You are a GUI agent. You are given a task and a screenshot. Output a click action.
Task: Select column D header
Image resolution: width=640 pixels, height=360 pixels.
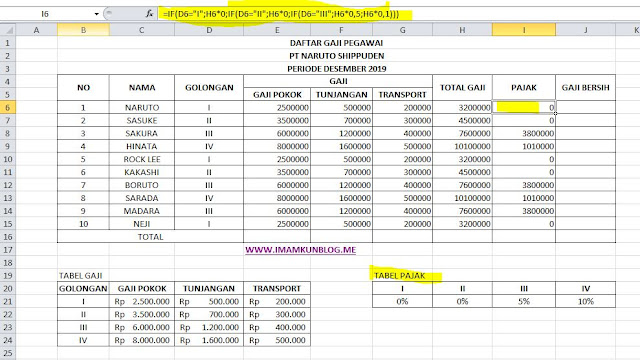[209, 30]
